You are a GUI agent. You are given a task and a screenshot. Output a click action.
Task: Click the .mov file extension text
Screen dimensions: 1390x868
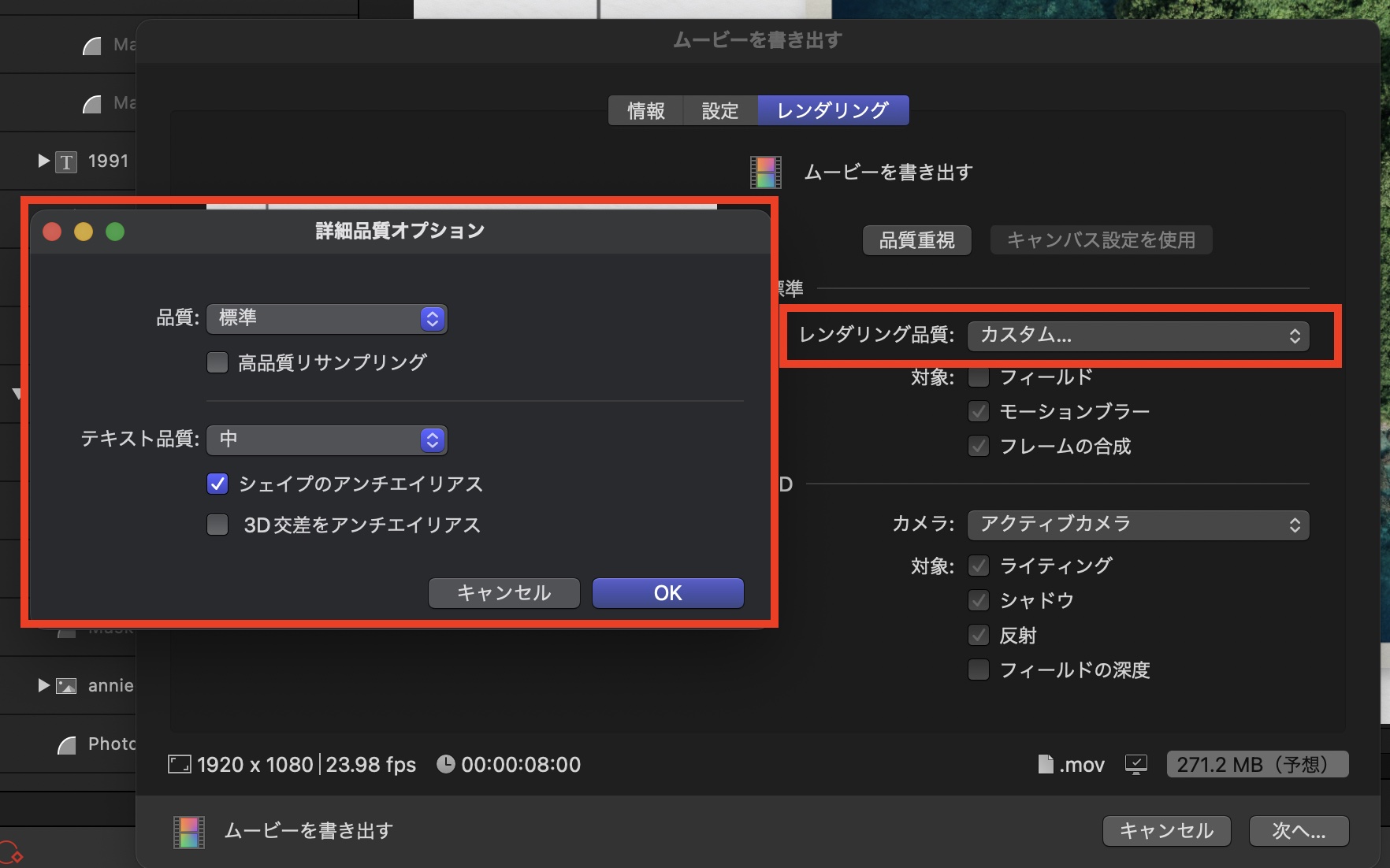(1082, 765)
